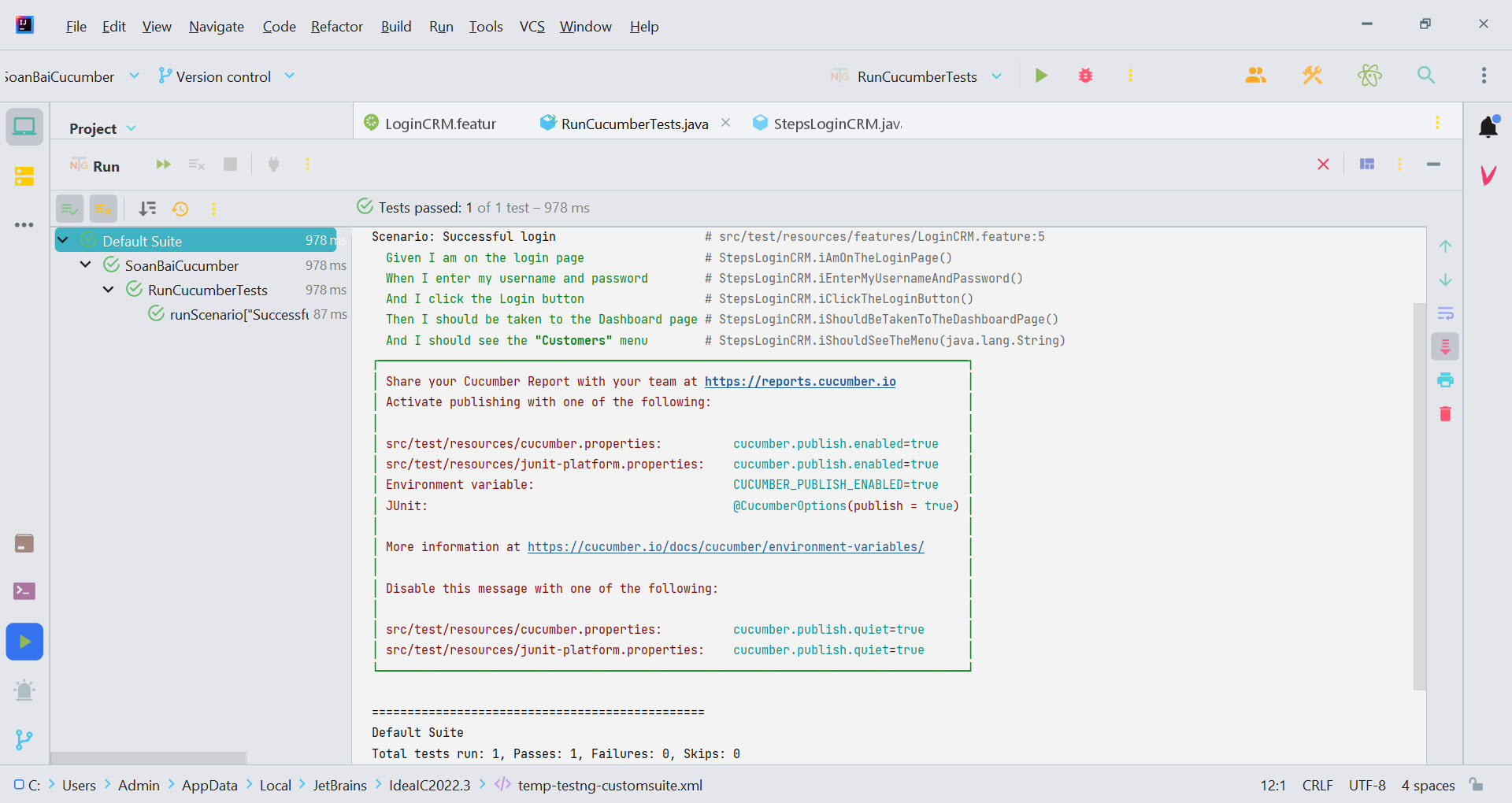Open Code With Me people icon
The image size is (1512, 803).
(x=1255, y=76)
